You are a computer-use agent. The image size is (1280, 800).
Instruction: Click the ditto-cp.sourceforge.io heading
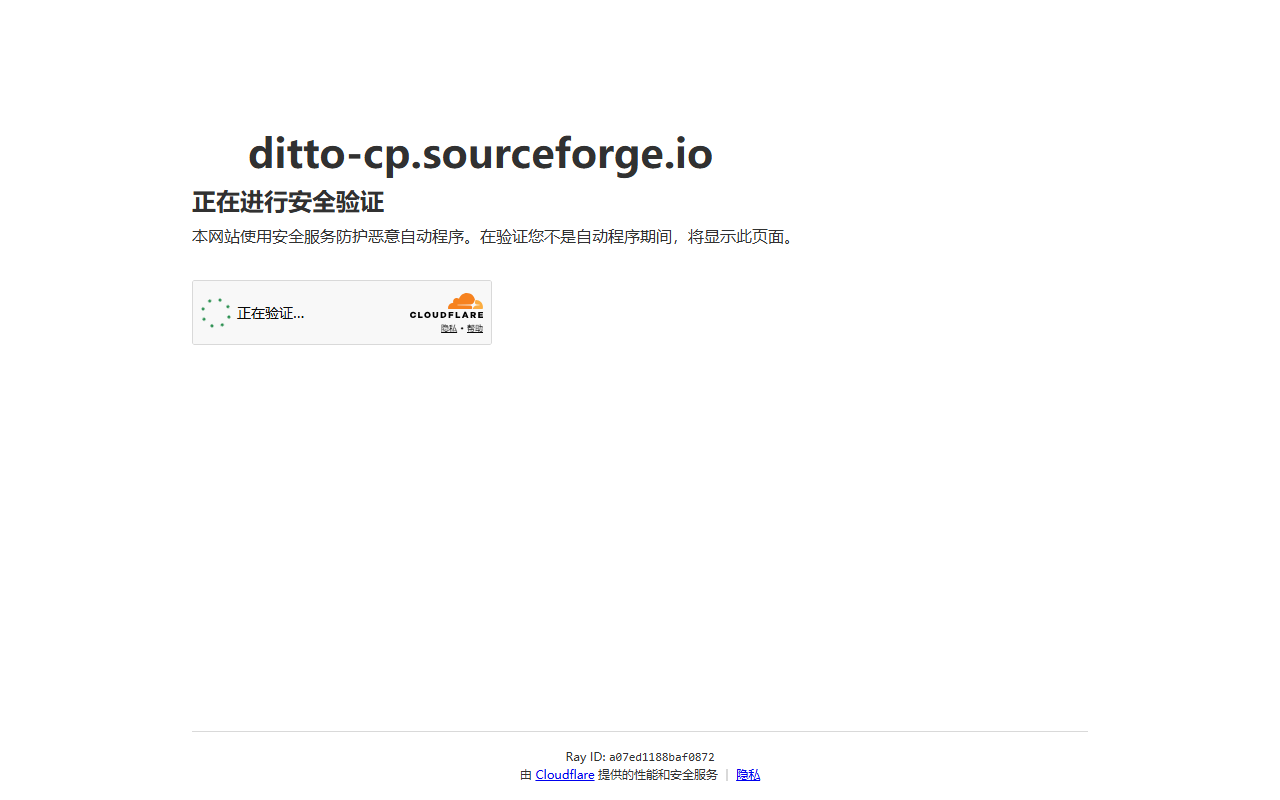point(480,154)
